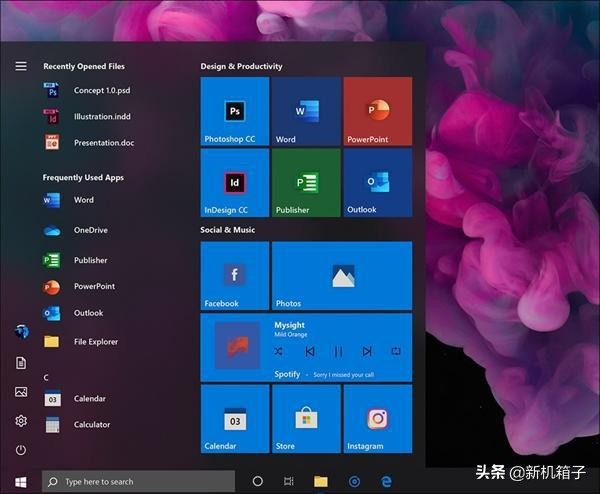Open the blue circular app on taskbar

[354, 481]
